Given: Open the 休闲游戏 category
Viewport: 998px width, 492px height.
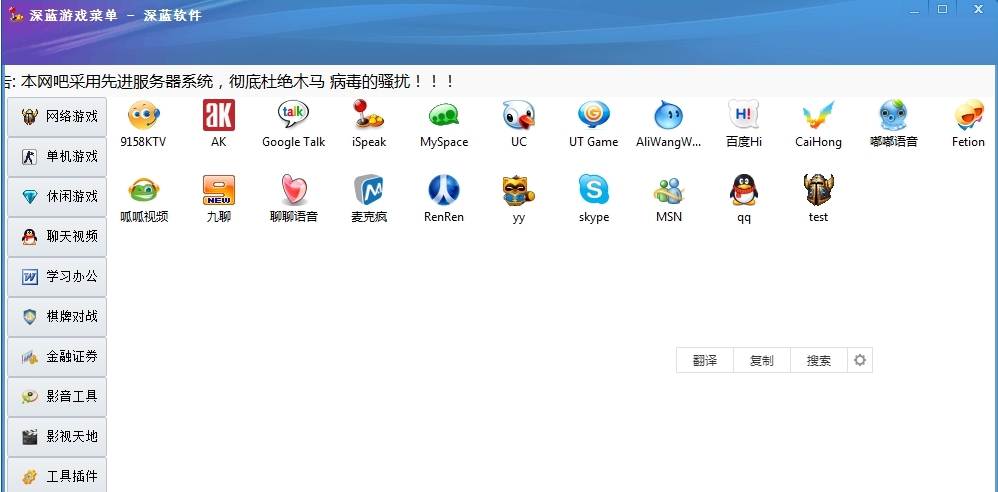Looking at the screenshot, I should tap(57, 197).
